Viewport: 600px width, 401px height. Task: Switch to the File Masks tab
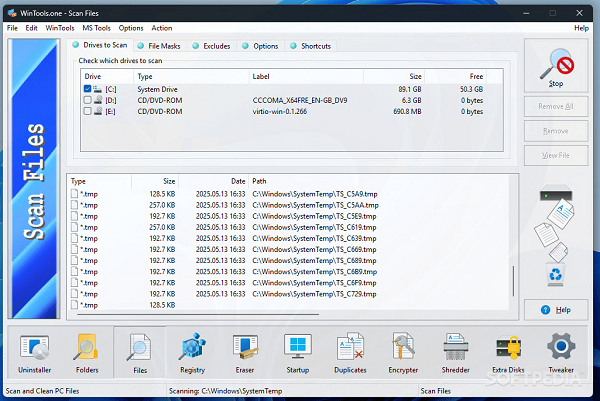[159, 46]
